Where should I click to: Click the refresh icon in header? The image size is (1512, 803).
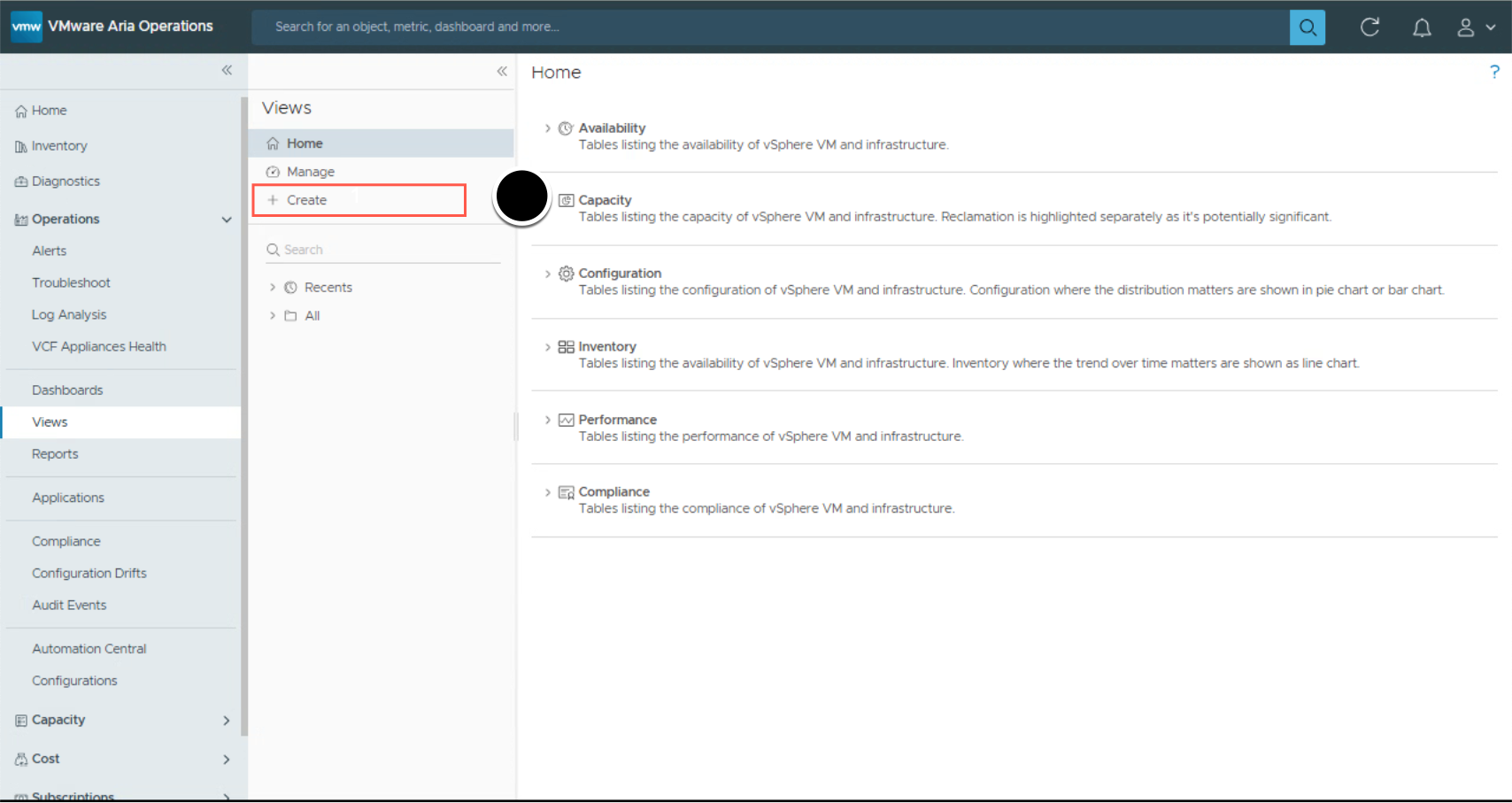tap(1369, 27)
